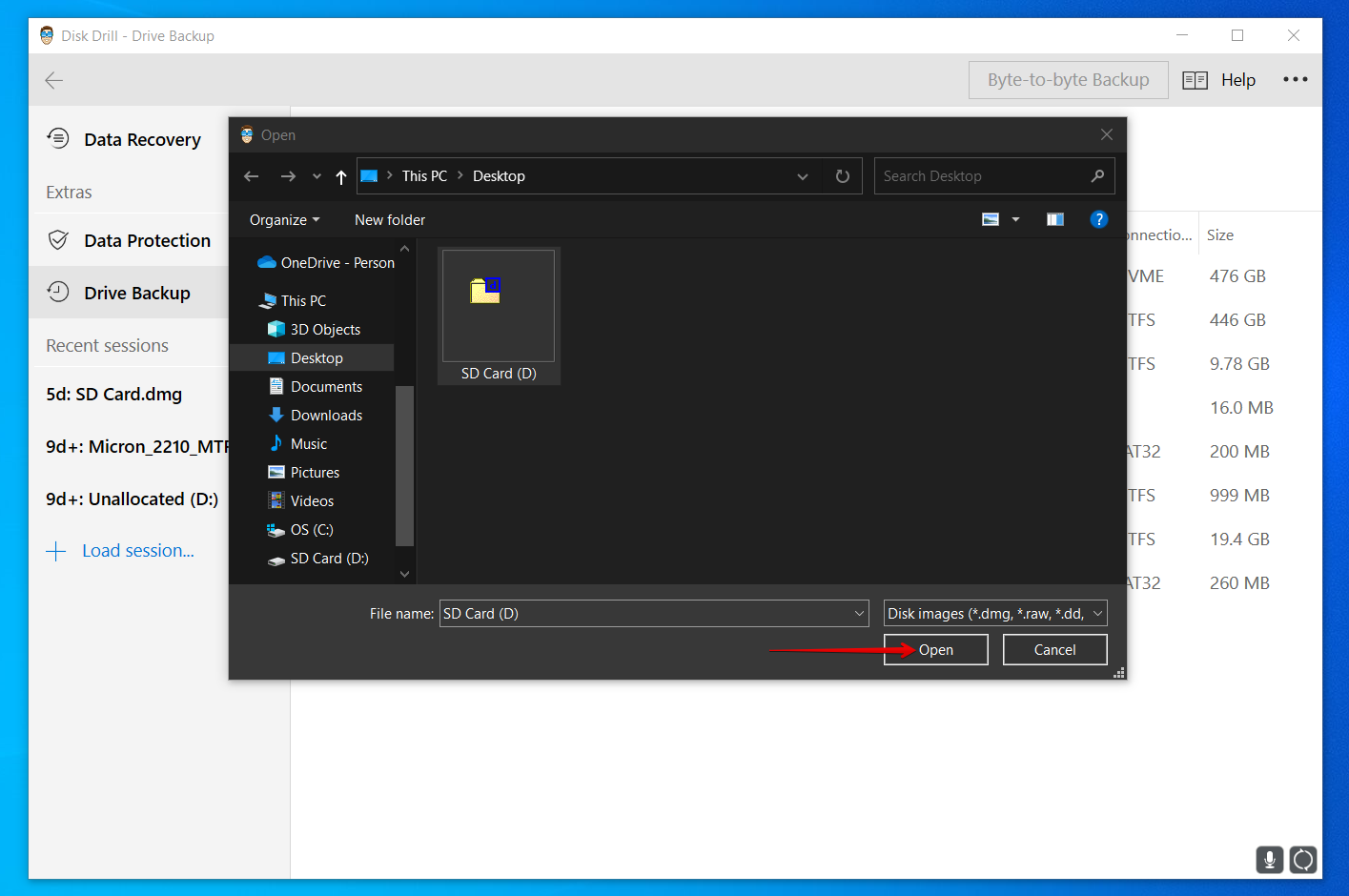The image size is (1349, 896).
Task: Expand the address bar history dropdown
Action: pyautogui.click(x=803, y=176)
